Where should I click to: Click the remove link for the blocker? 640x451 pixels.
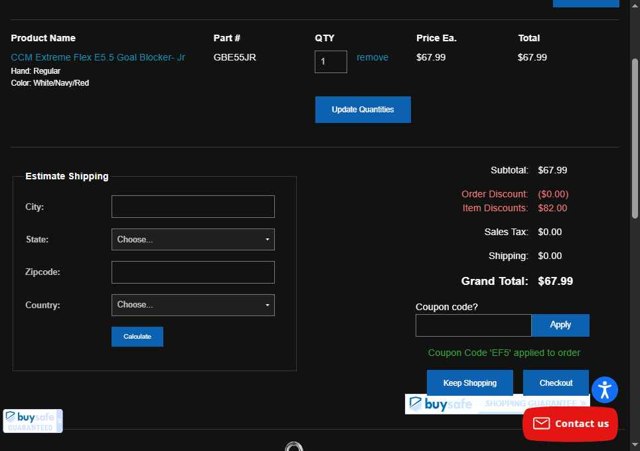[372, 57]
